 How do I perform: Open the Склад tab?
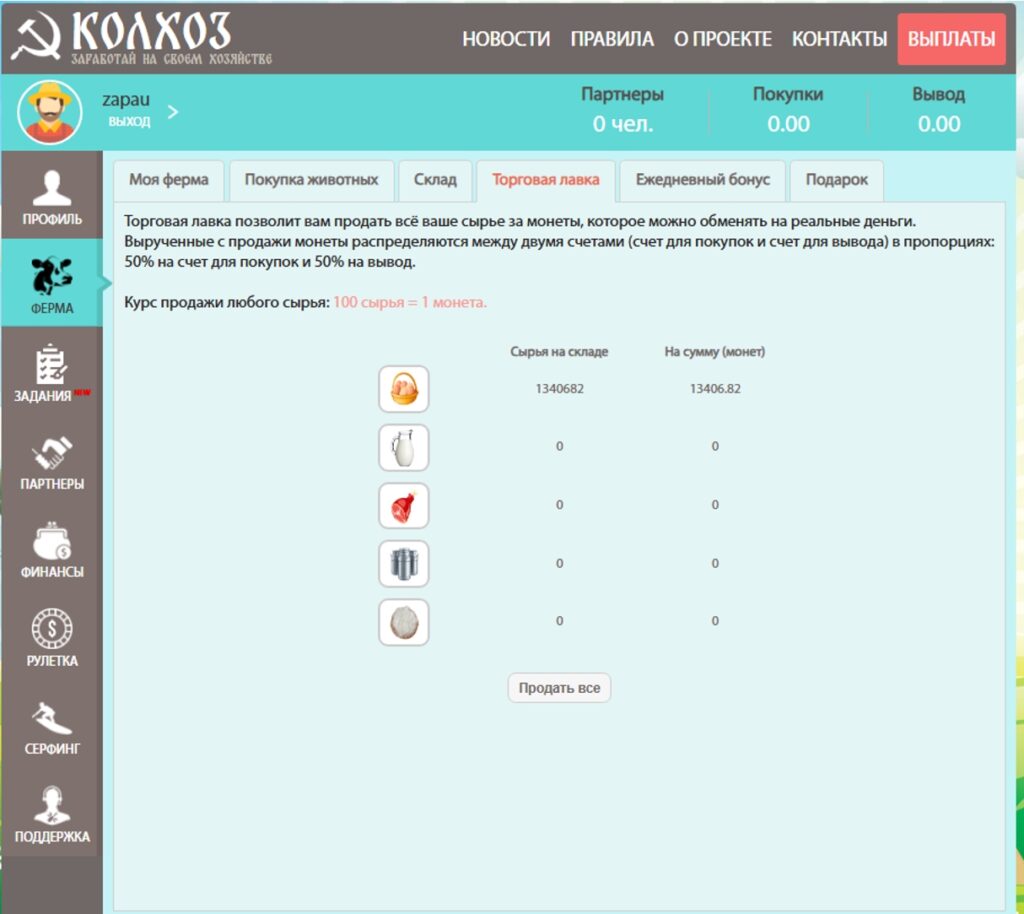click(435, 180)
